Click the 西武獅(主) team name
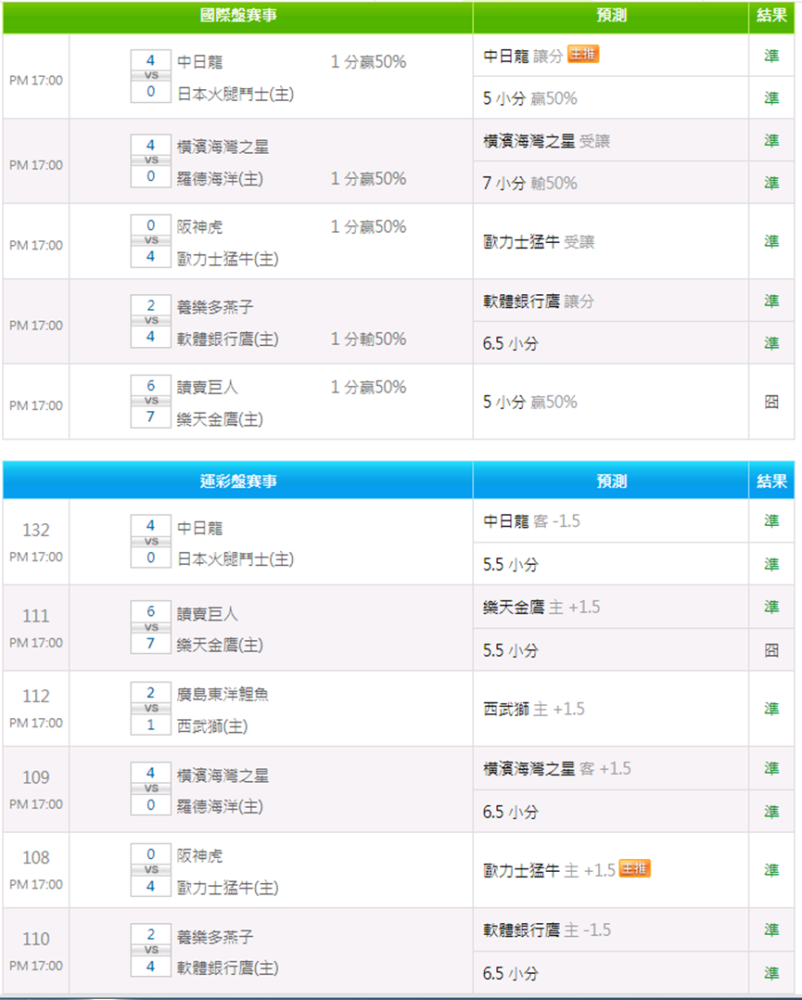 point(212,726)
